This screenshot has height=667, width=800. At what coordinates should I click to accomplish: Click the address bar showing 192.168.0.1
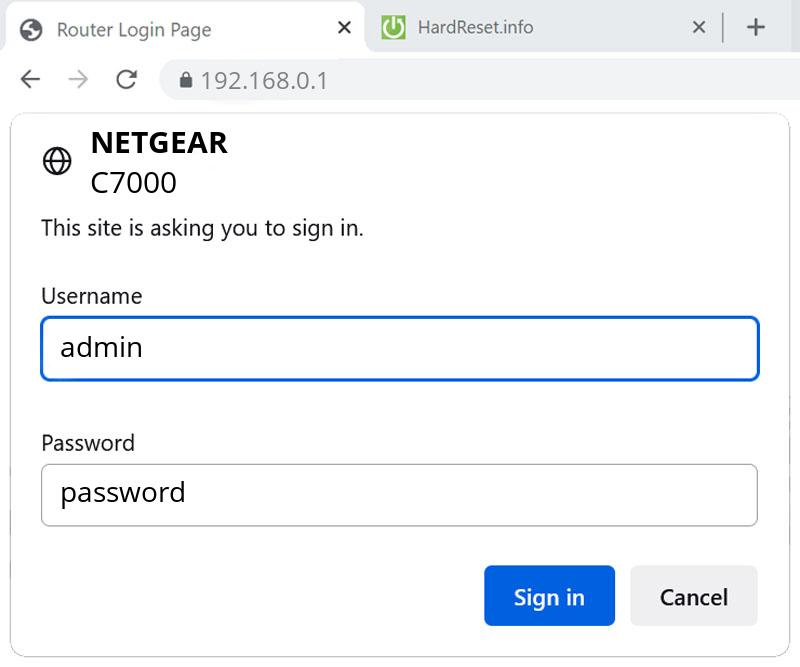(x=263, y=81)
